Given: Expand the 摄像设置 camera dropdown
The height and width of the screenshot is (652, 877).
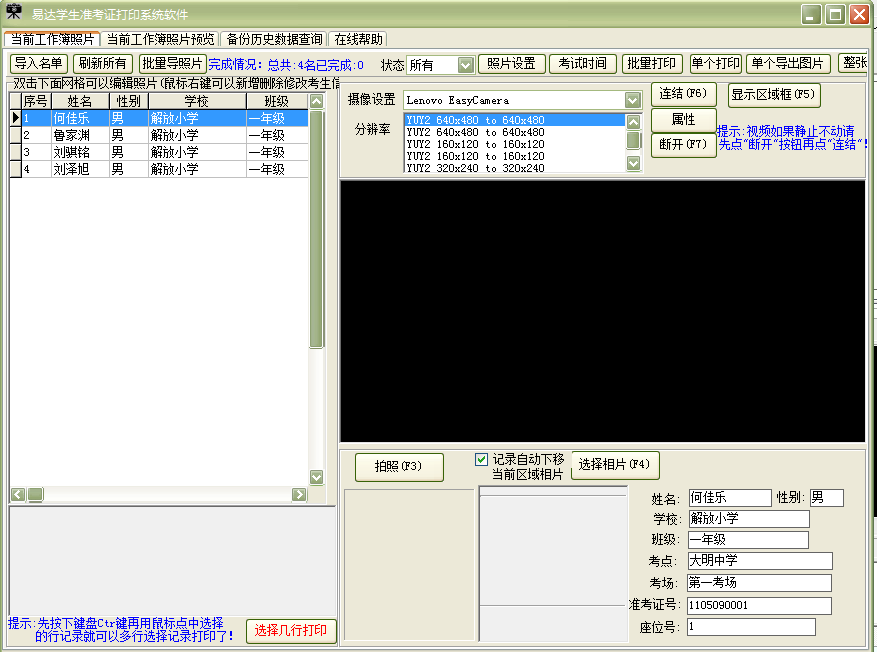Looking at the screenshot, I should click(x=633, y=100).
